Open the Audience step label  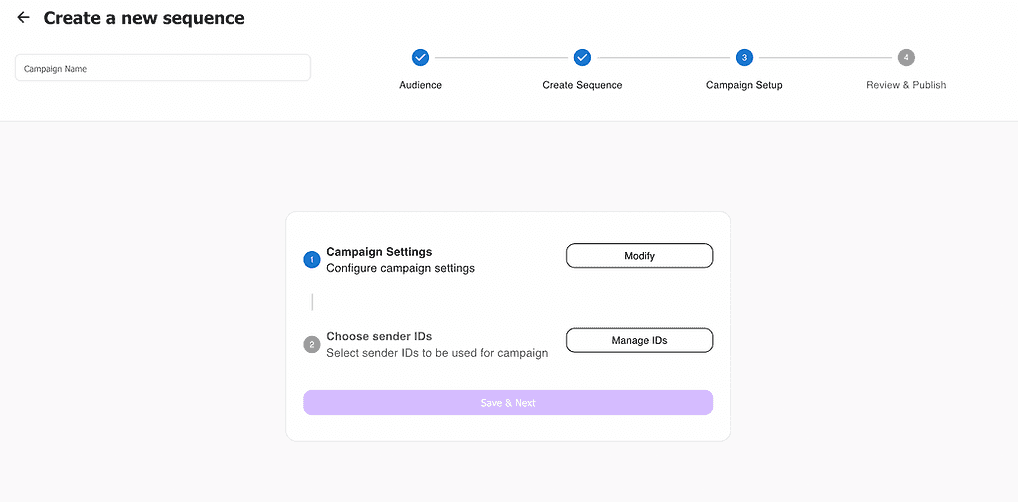coord(421,85)
